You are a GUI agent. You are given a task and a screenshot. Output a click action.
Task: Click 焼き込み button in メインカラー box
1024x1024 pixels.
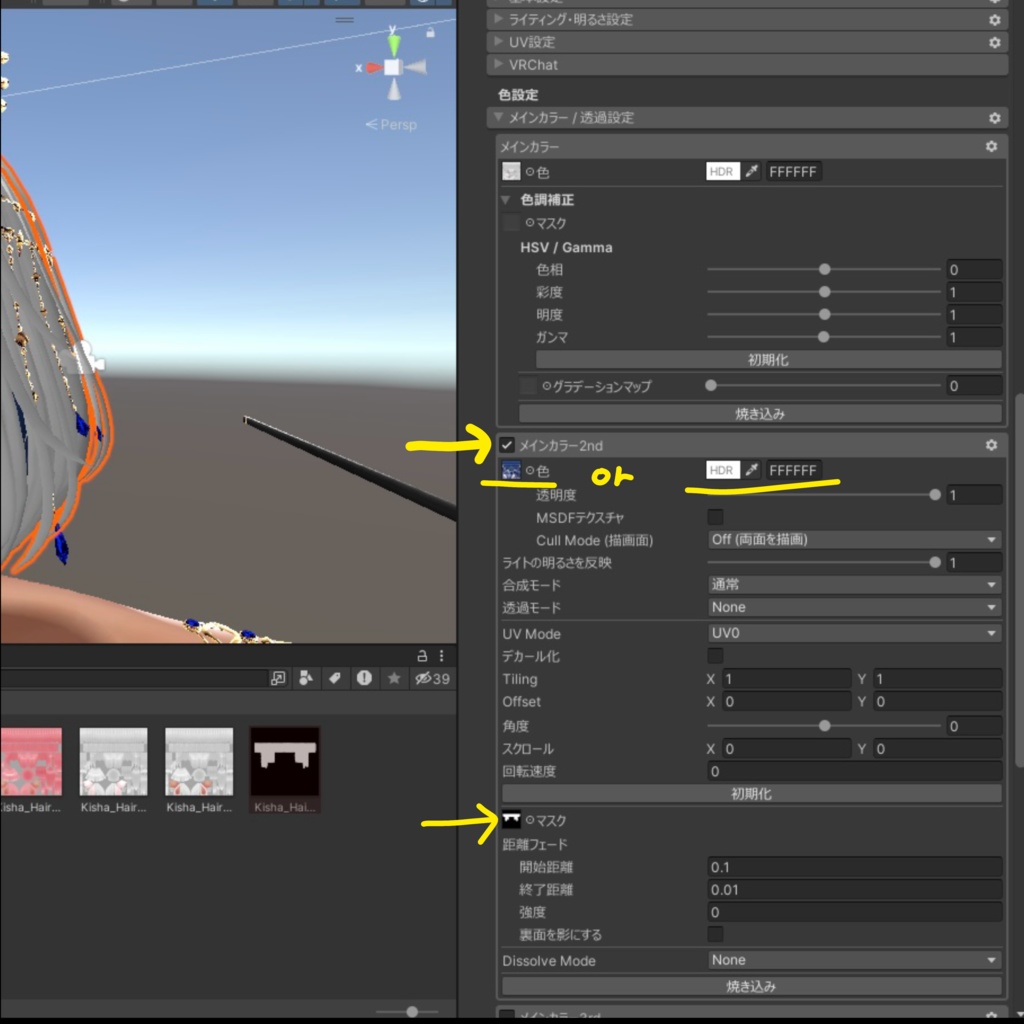tap(760, 413)
